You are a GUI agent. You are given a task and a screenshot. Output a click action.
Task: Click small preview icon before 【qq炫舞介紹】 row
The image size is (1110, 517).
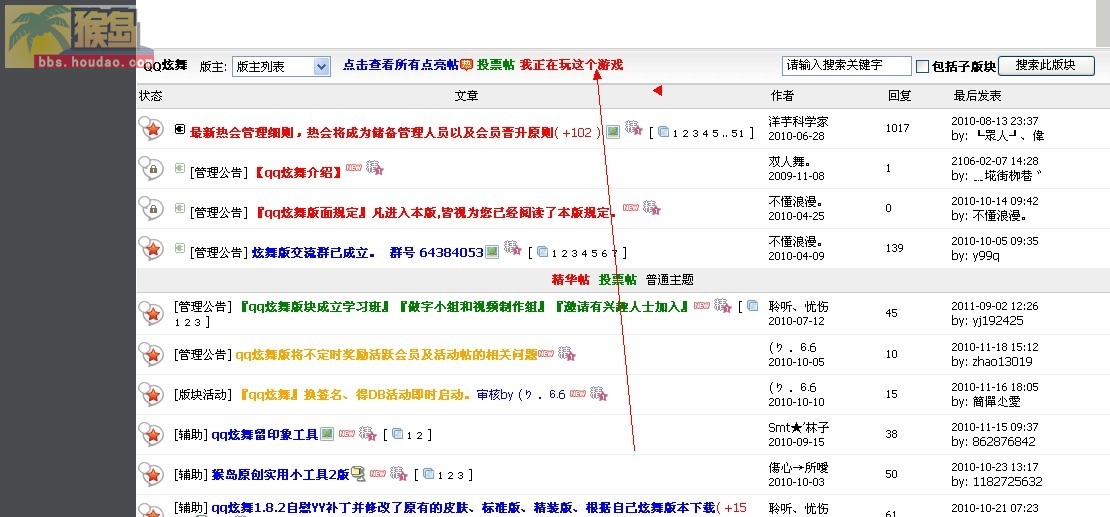[x=180, y=169]
